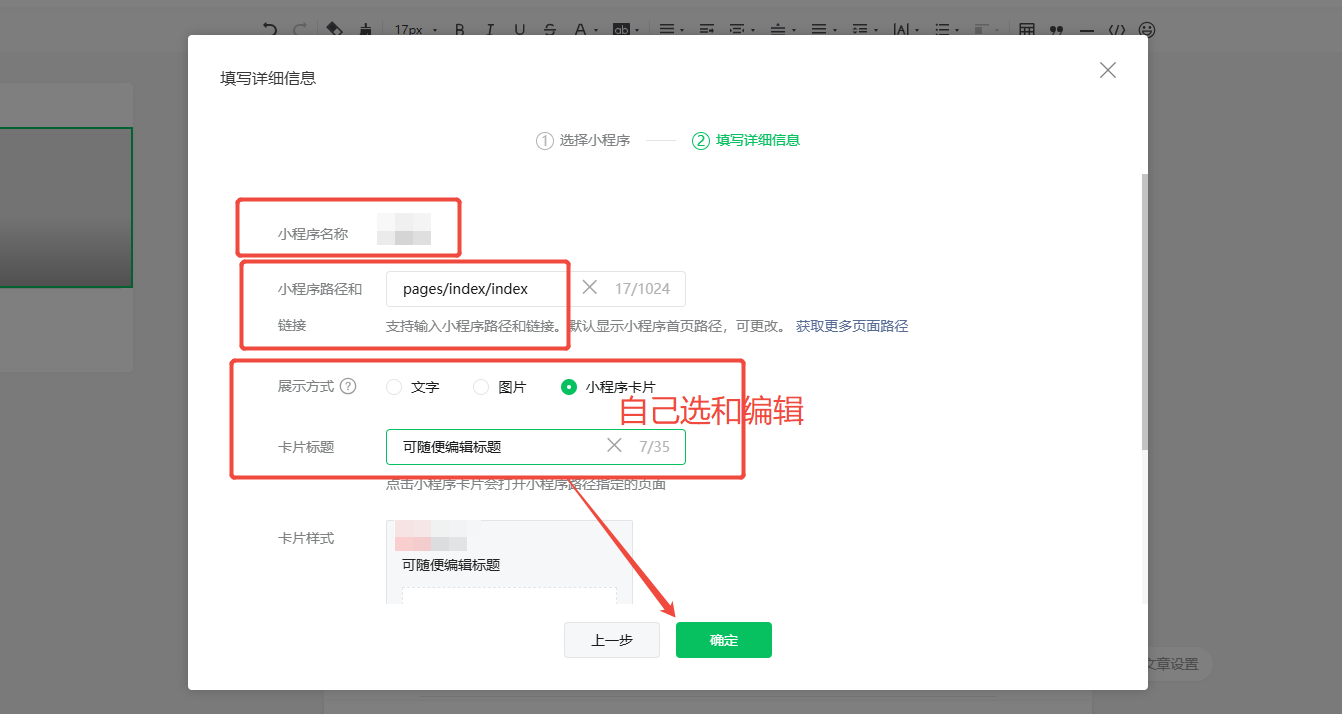This screenshot has height=714, width=1342.
Task: Clear the mini program path field
Action: tap(590, 288)
